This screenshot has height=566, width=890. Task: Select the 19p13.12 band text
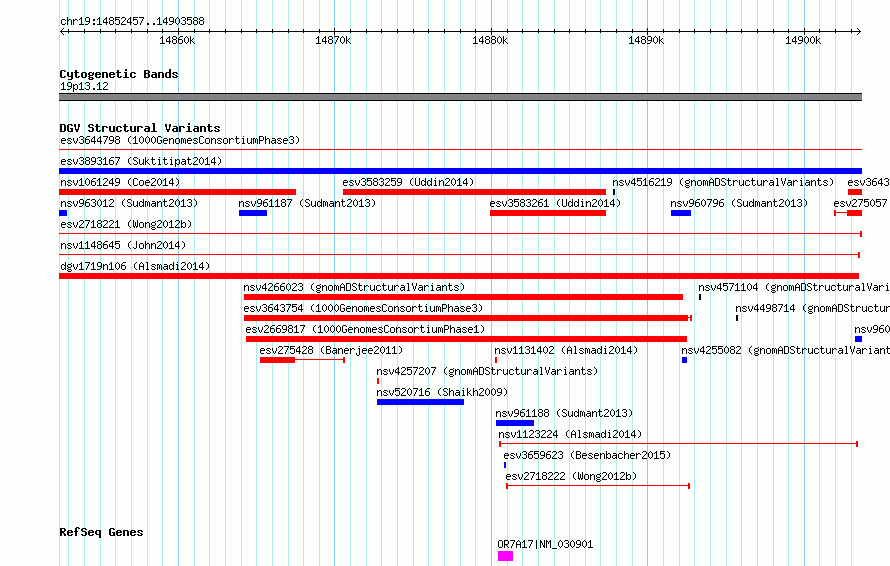[84, 86]
